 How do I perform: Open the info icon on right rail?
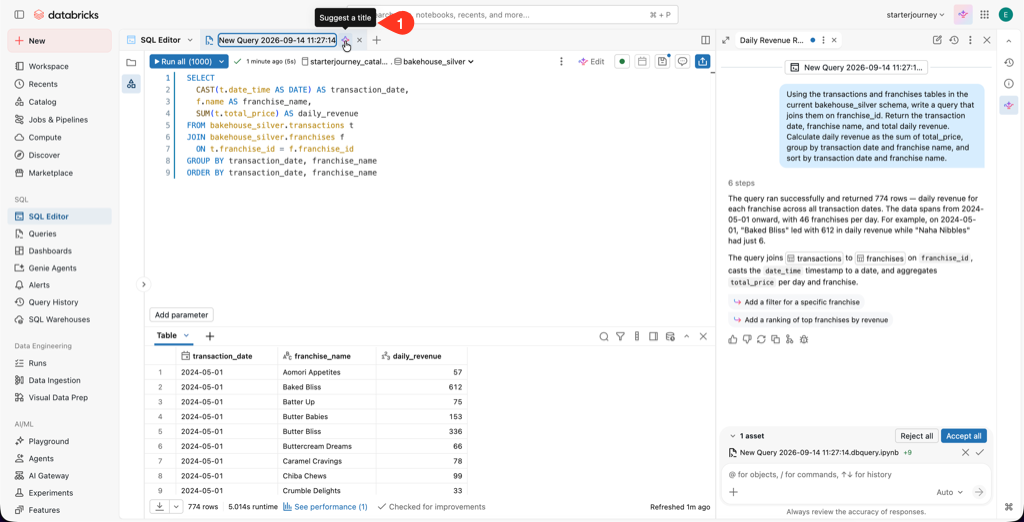pos(1008,84)
